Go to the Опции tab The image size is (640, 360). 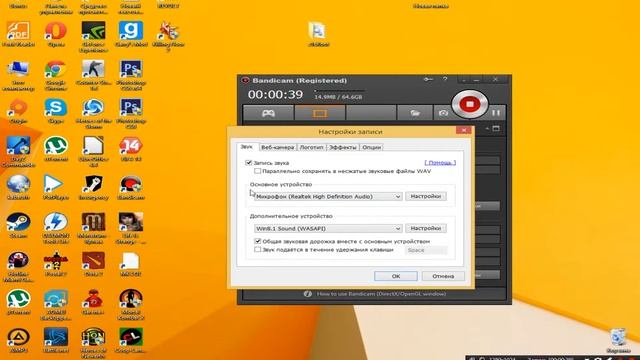click(371, 147)
